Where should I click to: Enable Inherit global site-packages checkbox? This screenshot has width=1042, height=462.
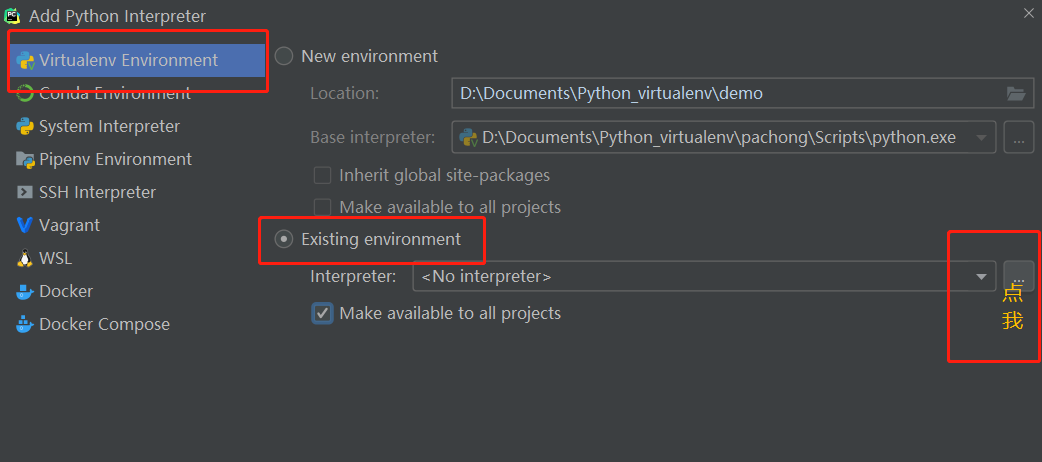(322, 175)
